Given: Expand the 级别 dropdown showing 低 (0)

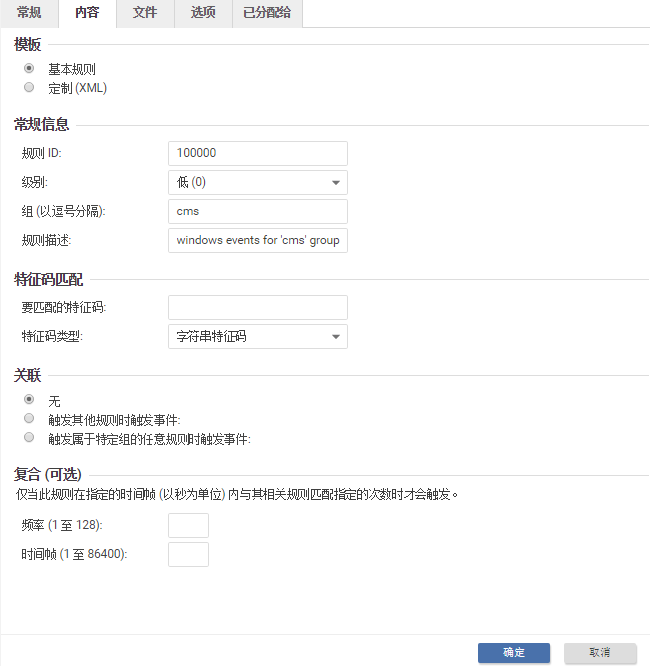Looking at the screenshot, I should coord(258,182).
